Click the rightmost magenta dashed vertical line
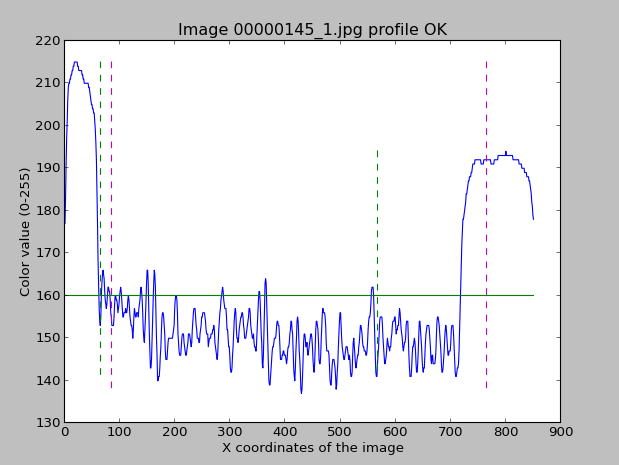Viewport: 619px width, 465px height. 486,224
